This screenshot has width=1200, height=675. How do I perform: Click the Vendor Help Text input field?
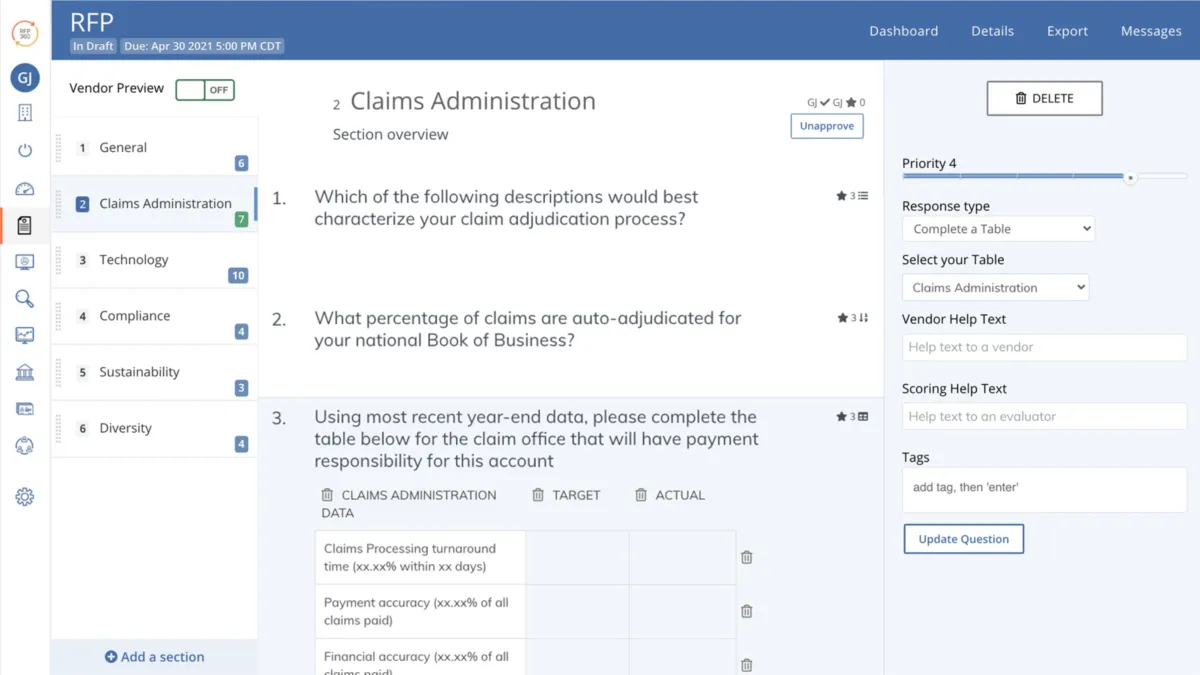(x=1044, y=347)
